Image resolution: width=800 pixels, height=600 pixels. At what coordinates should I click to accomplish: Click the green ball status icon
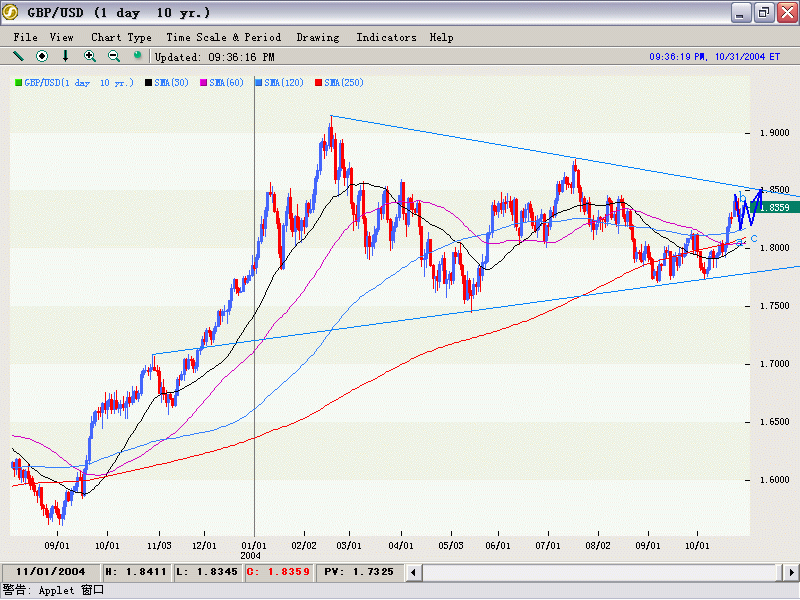(x=138, y=56)
